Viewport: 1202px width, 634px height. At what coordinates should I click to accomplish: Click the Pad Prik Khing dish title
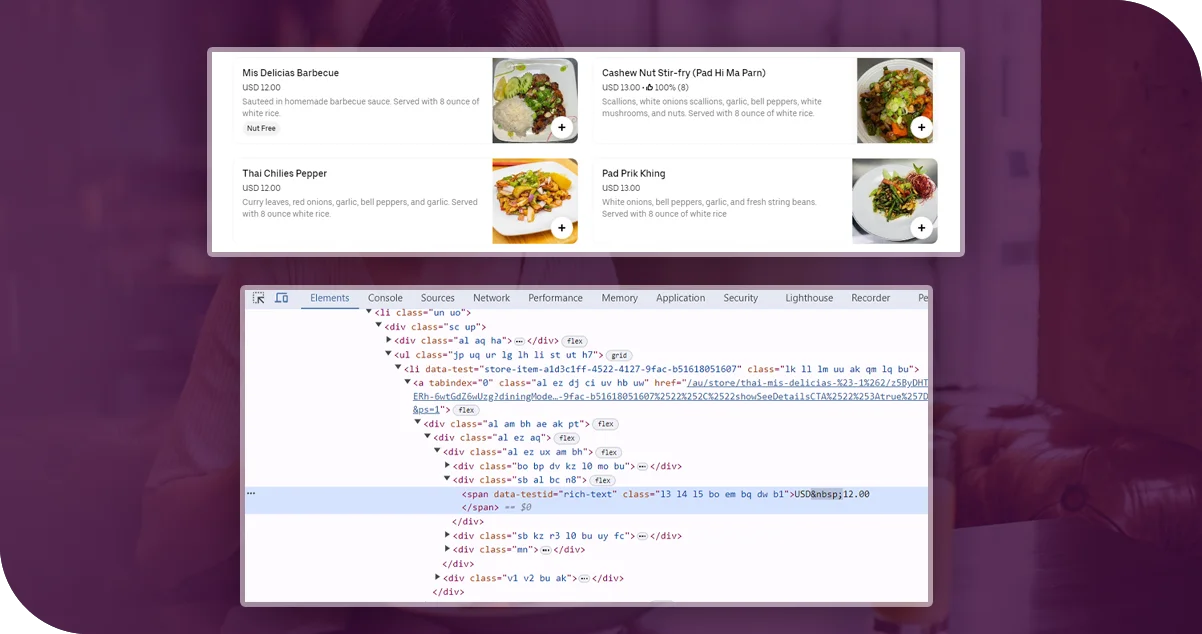point(633,174)
